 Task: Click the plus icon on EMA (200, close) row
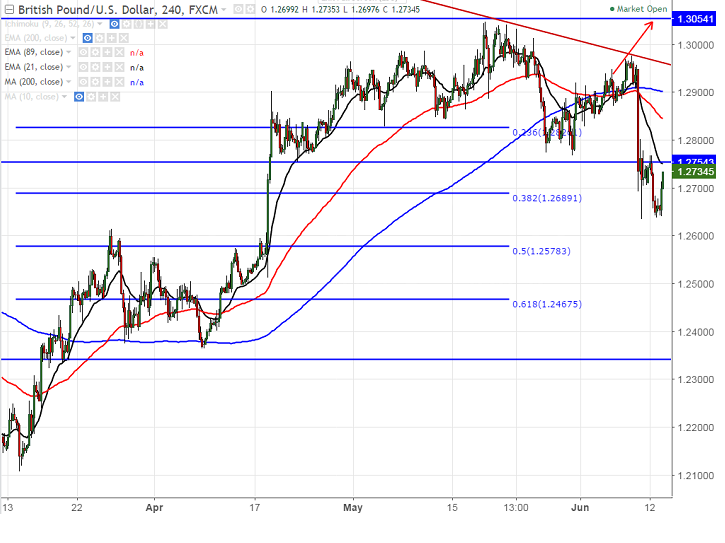111,38
